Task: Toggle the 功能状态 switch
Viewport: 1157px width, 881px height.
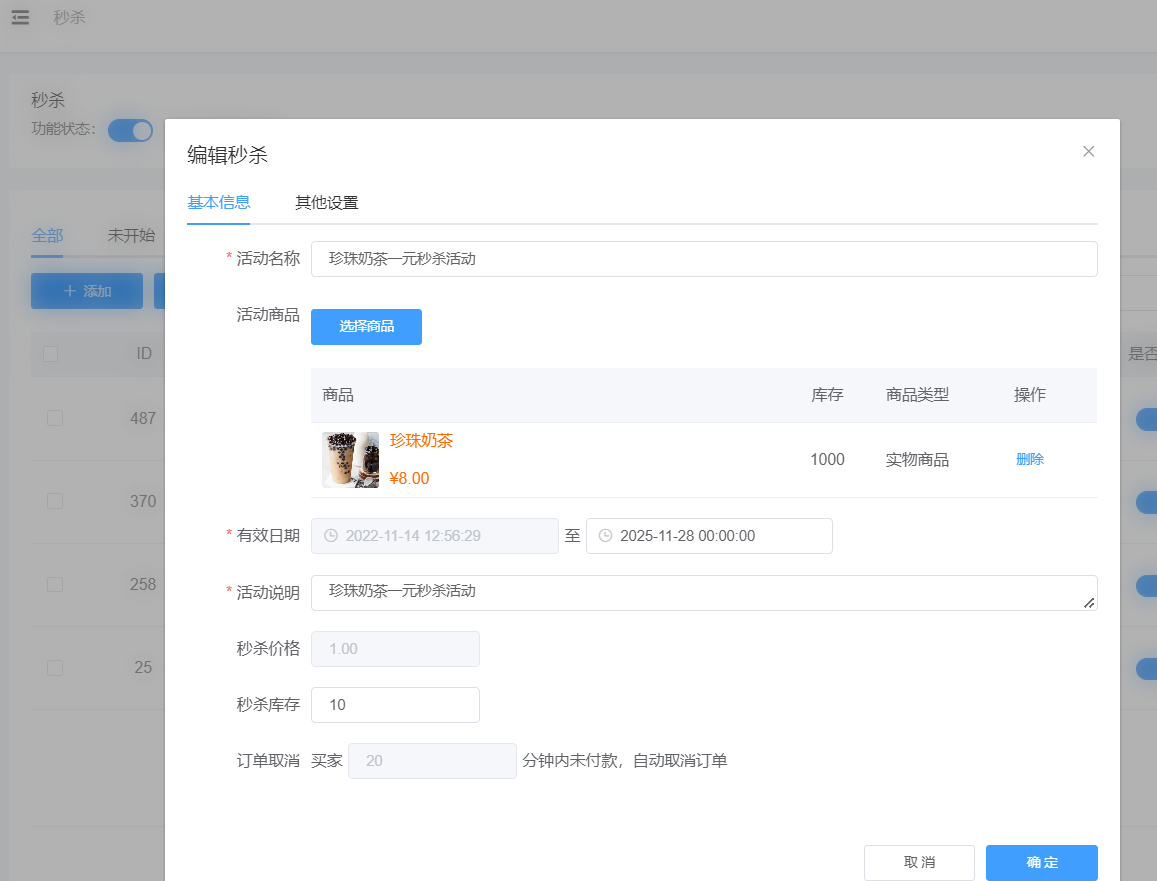Action: pos(130,130)
